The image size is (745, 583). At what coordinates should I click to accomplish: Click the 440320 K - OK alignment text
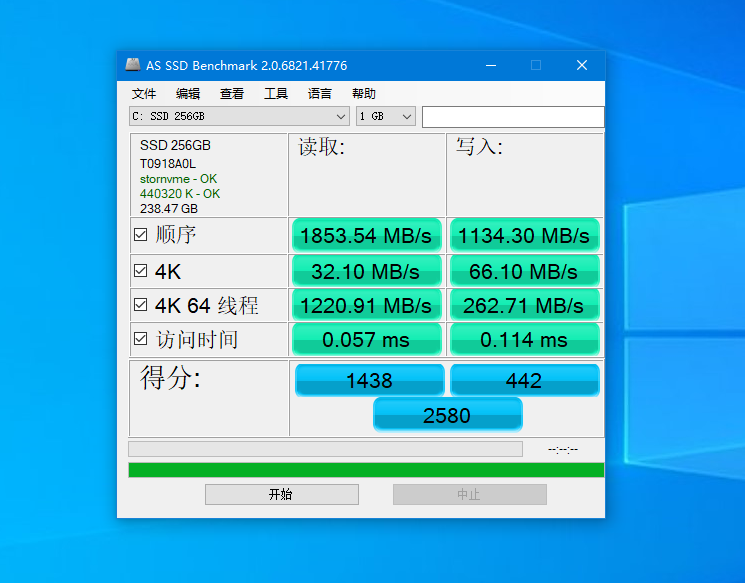[180, 194]
